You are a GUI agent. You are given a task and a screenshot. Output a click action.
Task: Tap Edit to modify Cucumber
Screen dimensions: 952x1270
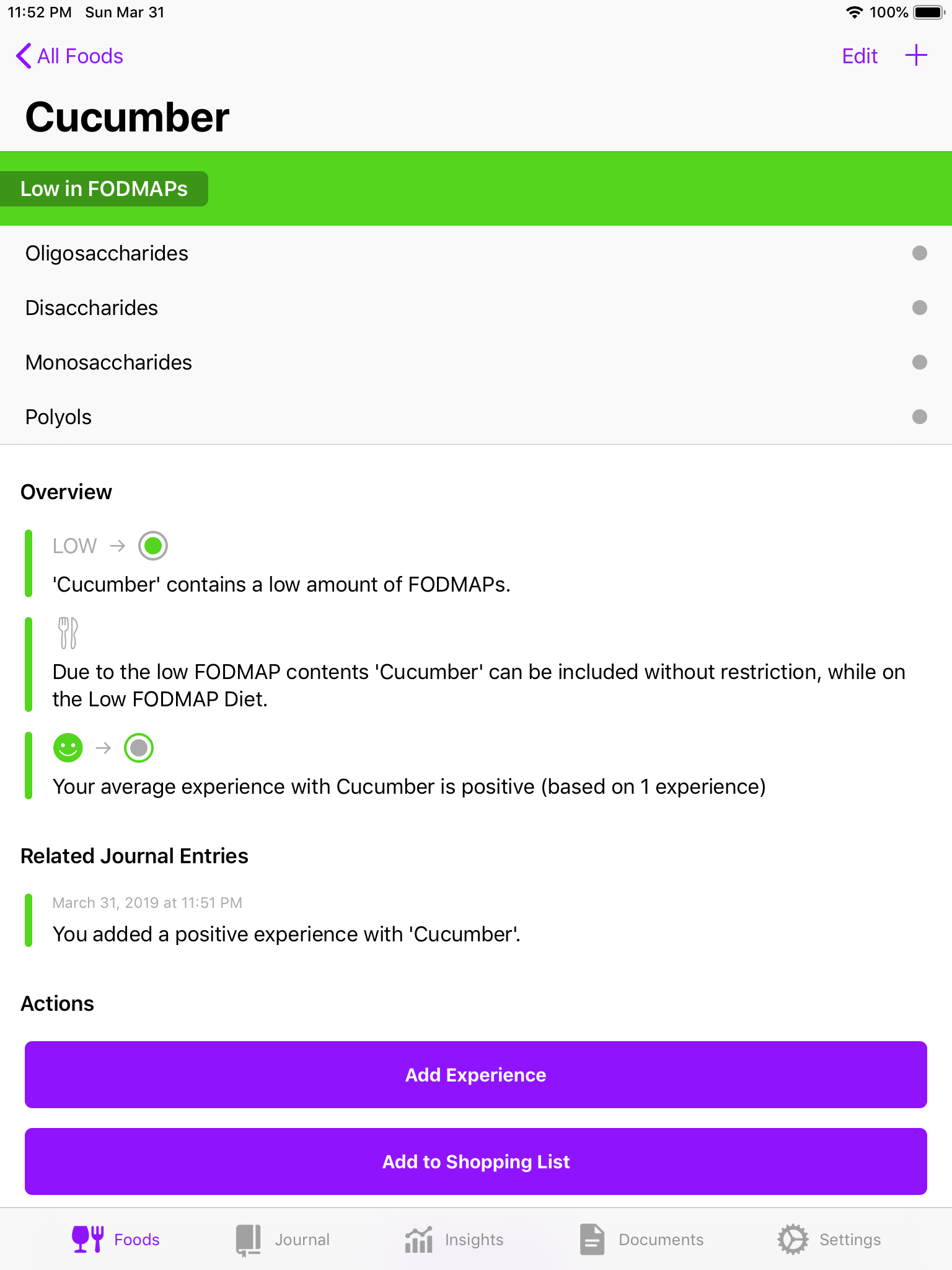(860, 56)
